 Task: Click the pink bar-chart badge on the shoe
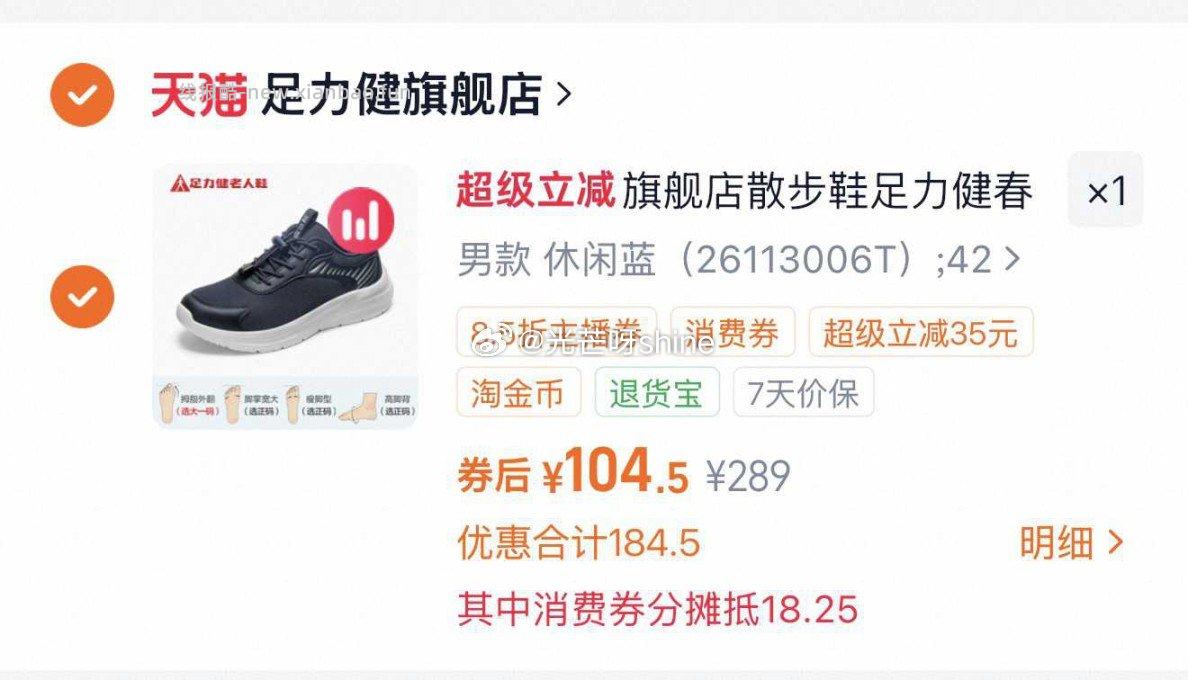pos(361,220)
